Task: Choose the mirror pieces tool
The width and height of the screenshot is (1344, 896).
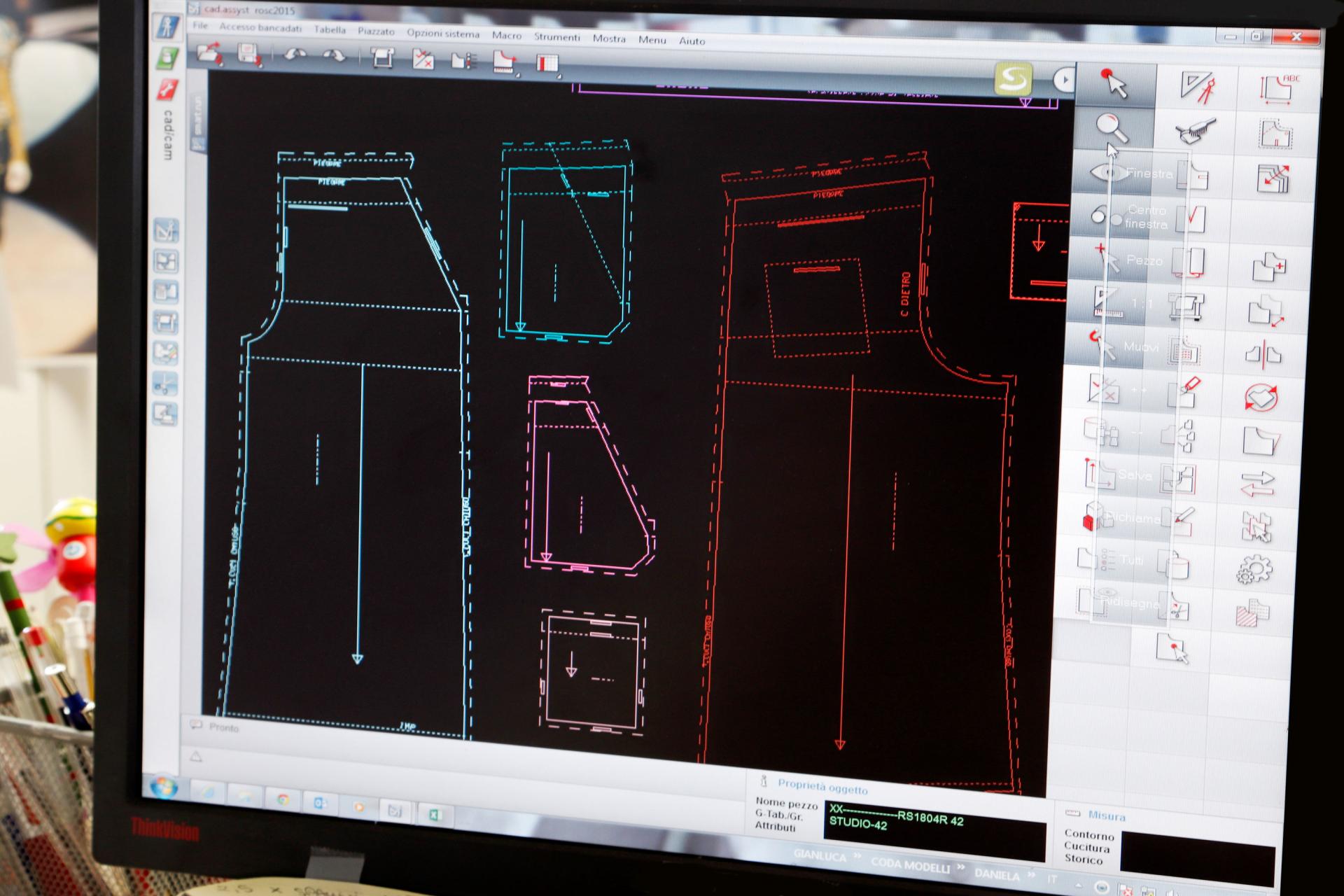Action: 1263,354
